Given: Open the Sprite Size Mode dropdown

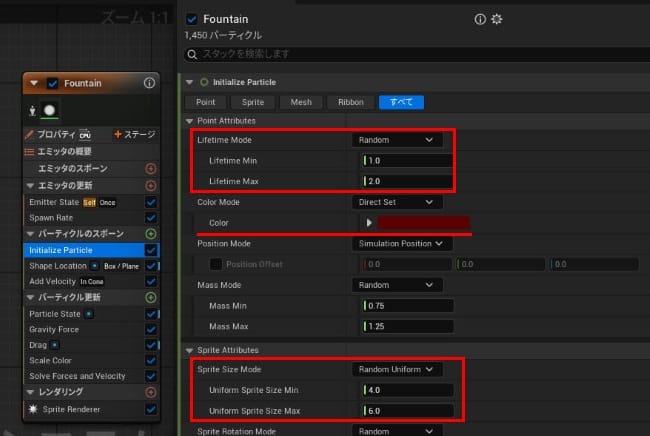Looking at the screenshot, I should (x=397, y=369).
